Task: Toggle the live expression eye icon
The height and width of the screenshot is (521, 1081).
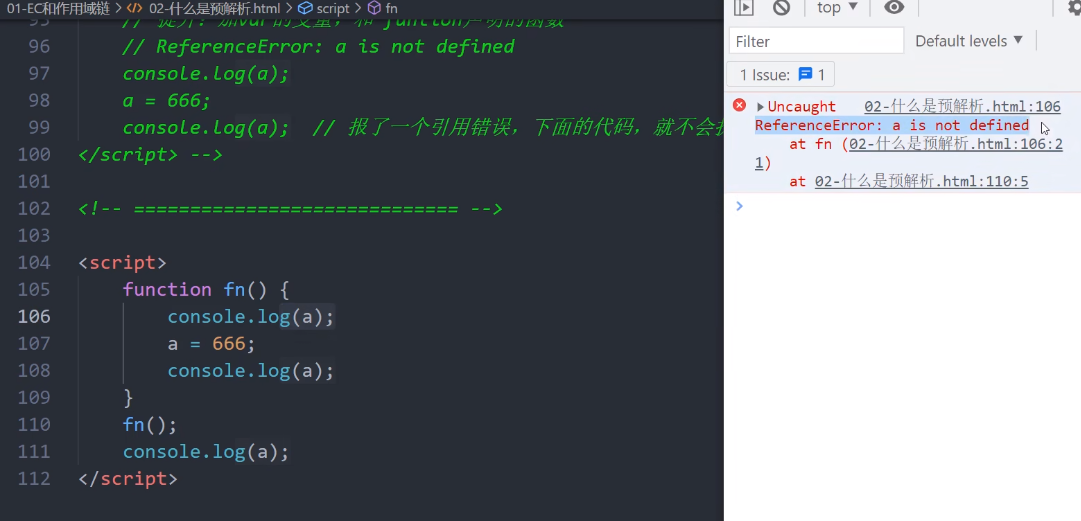Action: tap(894, 8)
